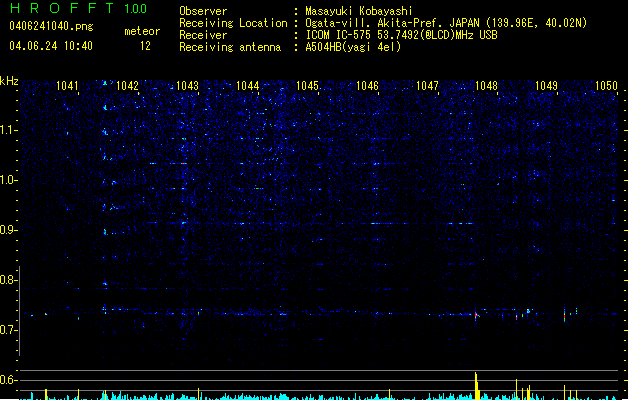Image resolution: width=629 pixels, height=400 pixels.
Task: Select observer name Masayuki Kobayashi
Action: [359, 11]
